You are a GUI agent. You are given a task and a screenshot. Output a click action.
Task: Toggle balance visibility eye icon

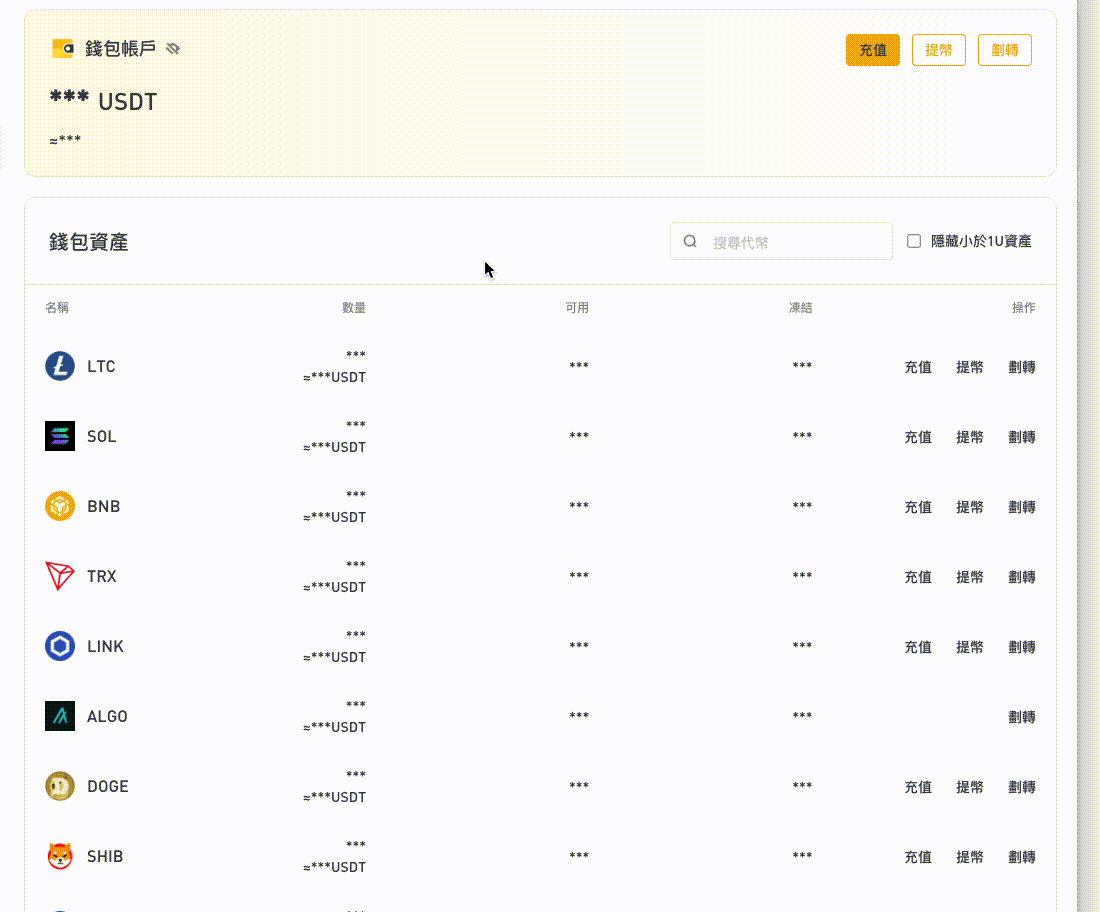[173, 48]
